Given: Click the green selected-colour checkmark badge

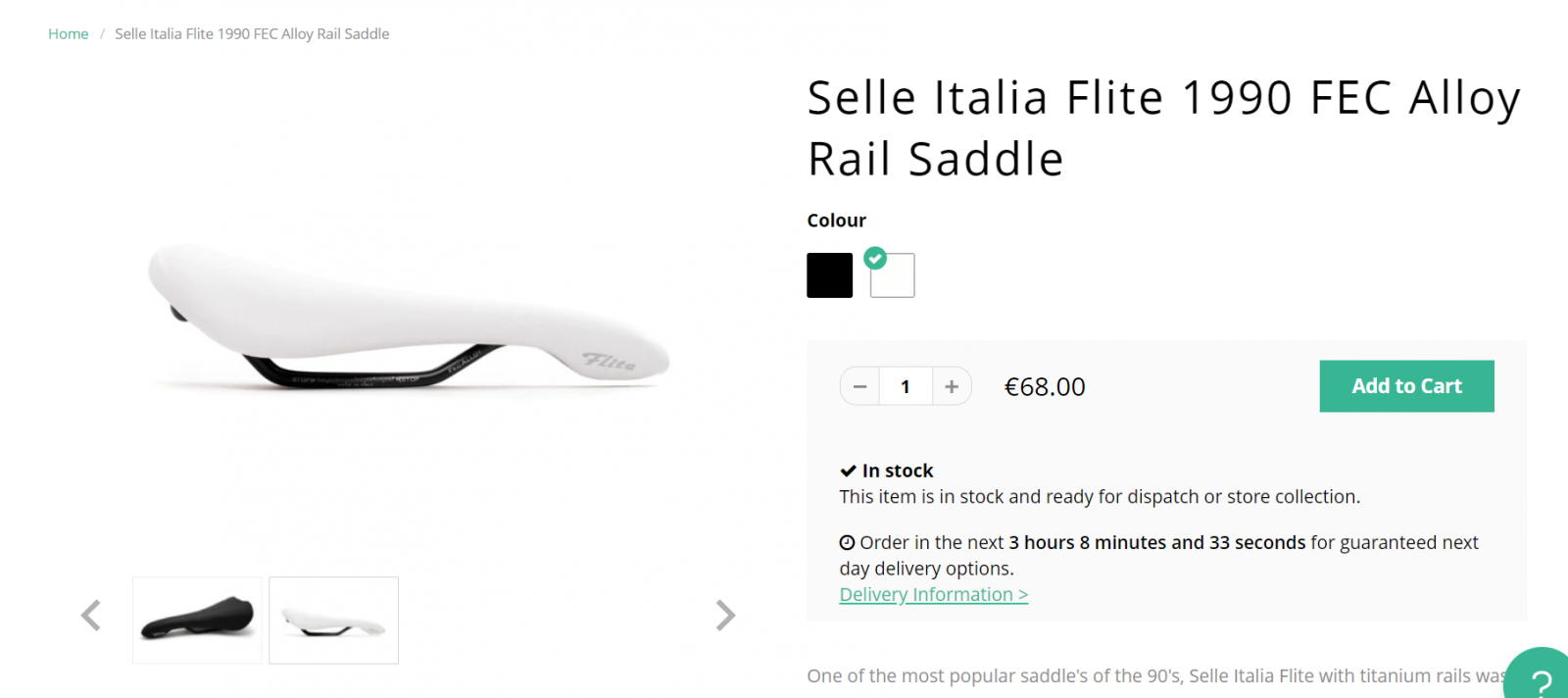Looking at the screenshot, I should [x=875, y=259].
